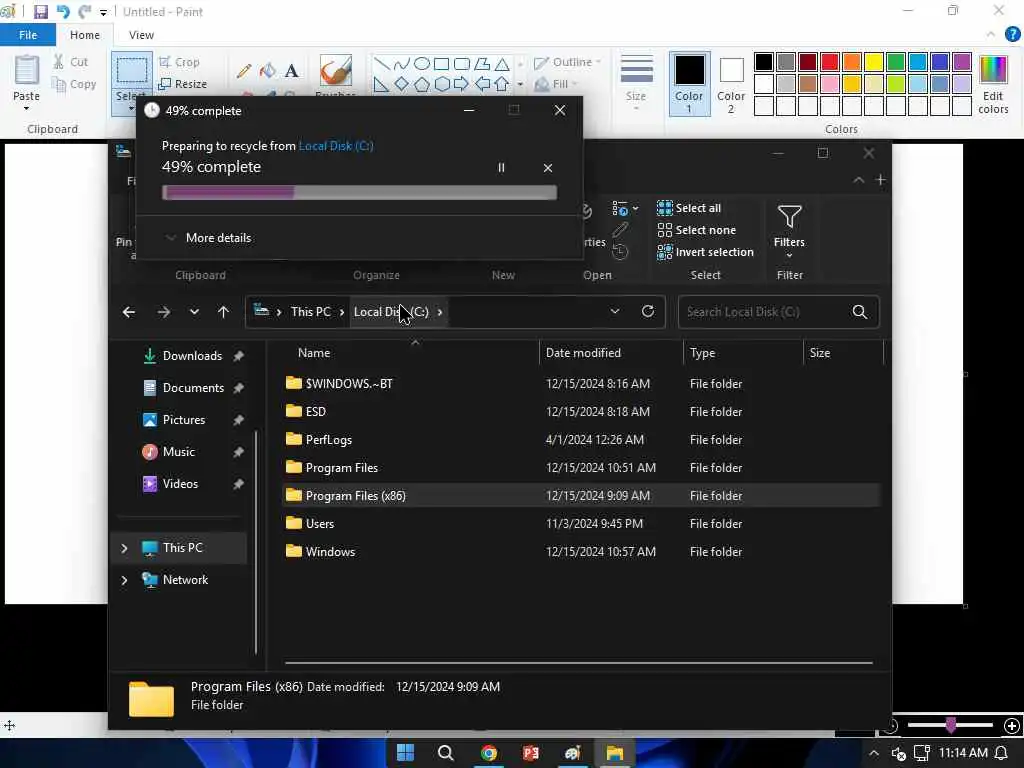Expand More details in progress dialog
Image resolution: width=1024 pixels, height=768 pixels.
[210, 238]
